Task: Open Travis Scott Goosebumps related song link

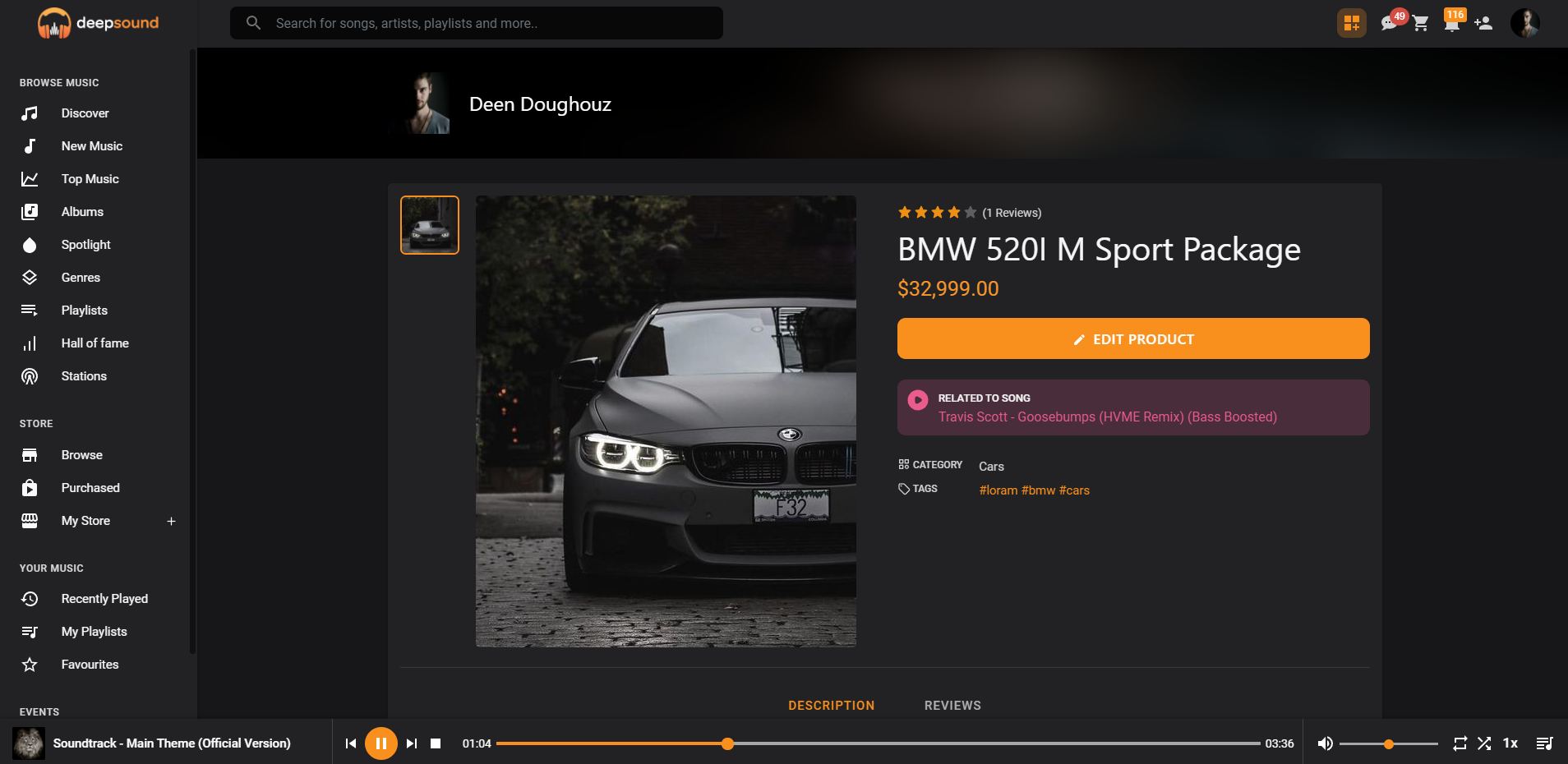Action: pyautogui.click(x=1108, y=417)
